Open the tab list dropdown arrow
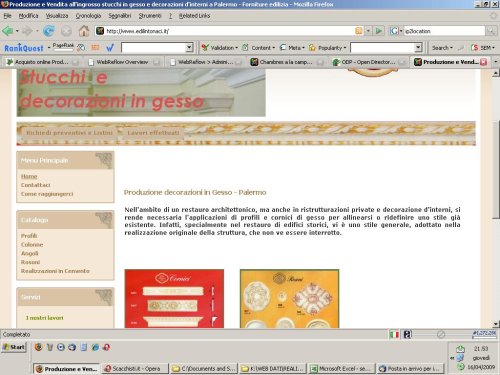Image resolution: width=500 pixels, height=375 pixels. click(495, 62)
